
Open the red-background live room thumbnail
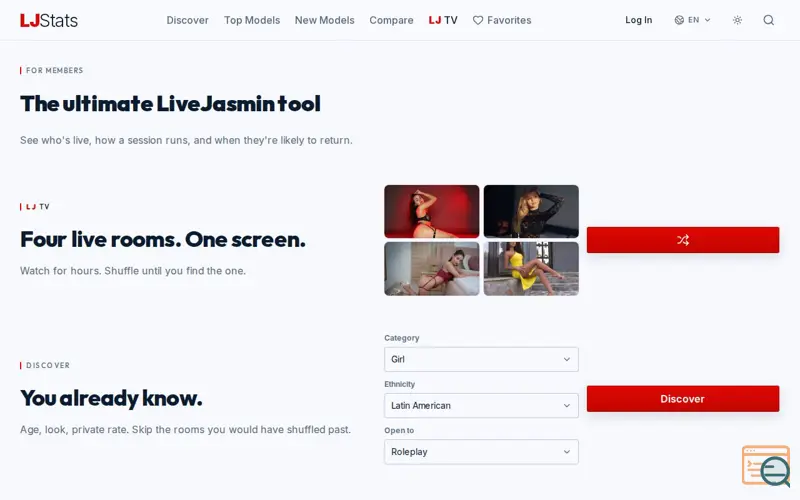click(x=432, y=211)
